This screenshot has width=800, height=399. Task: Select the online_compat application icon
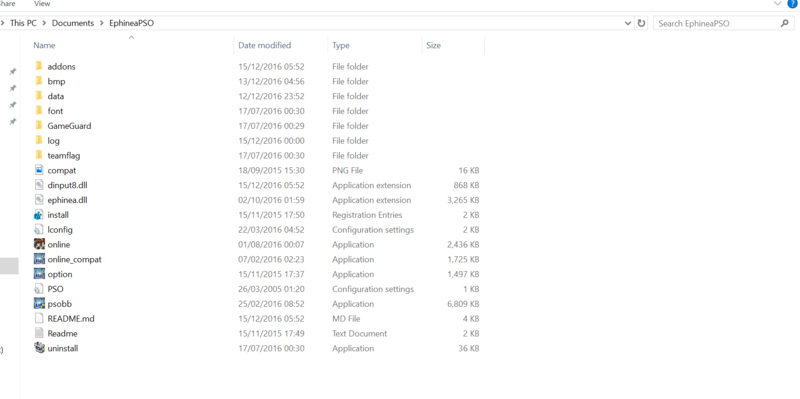click(x=39, y=259)
